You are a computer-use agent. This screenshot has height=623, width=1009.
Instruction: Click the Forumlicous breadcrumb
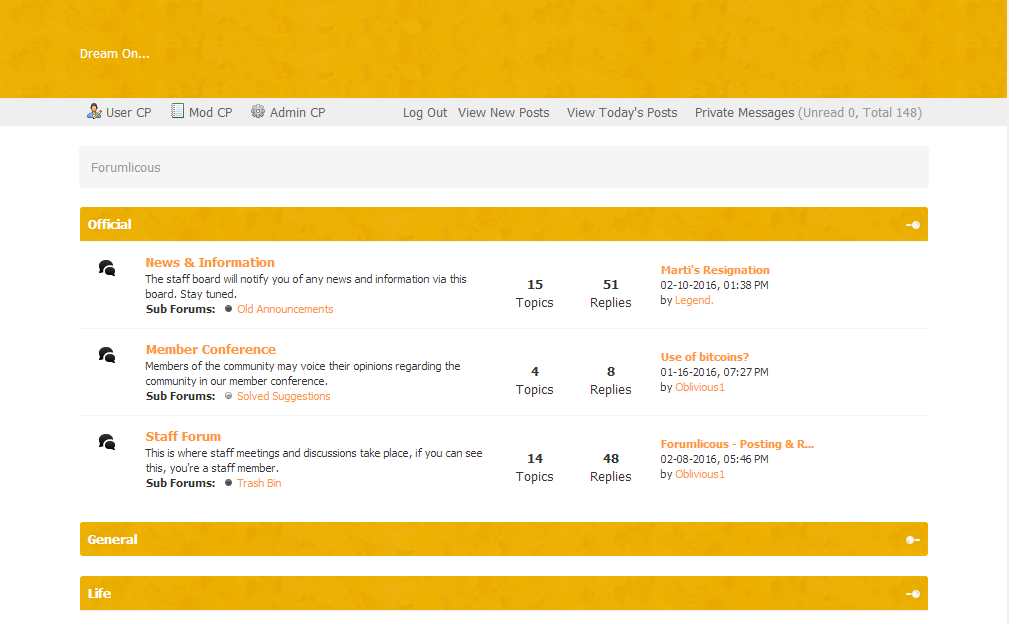125,167
